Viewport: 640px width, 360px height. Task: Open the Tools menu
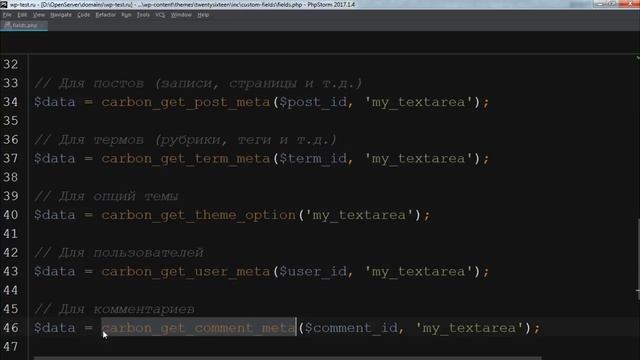click(143, 15)
